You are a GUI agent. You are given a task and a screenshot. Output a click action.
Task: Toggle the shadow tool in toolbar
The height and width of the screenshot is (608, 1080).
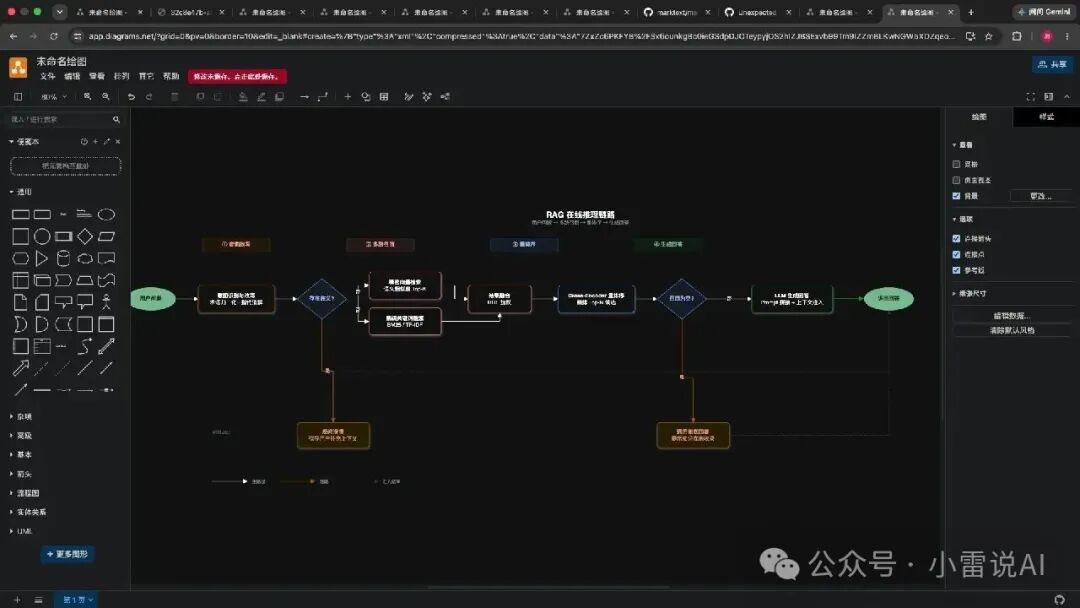[280, 97]
